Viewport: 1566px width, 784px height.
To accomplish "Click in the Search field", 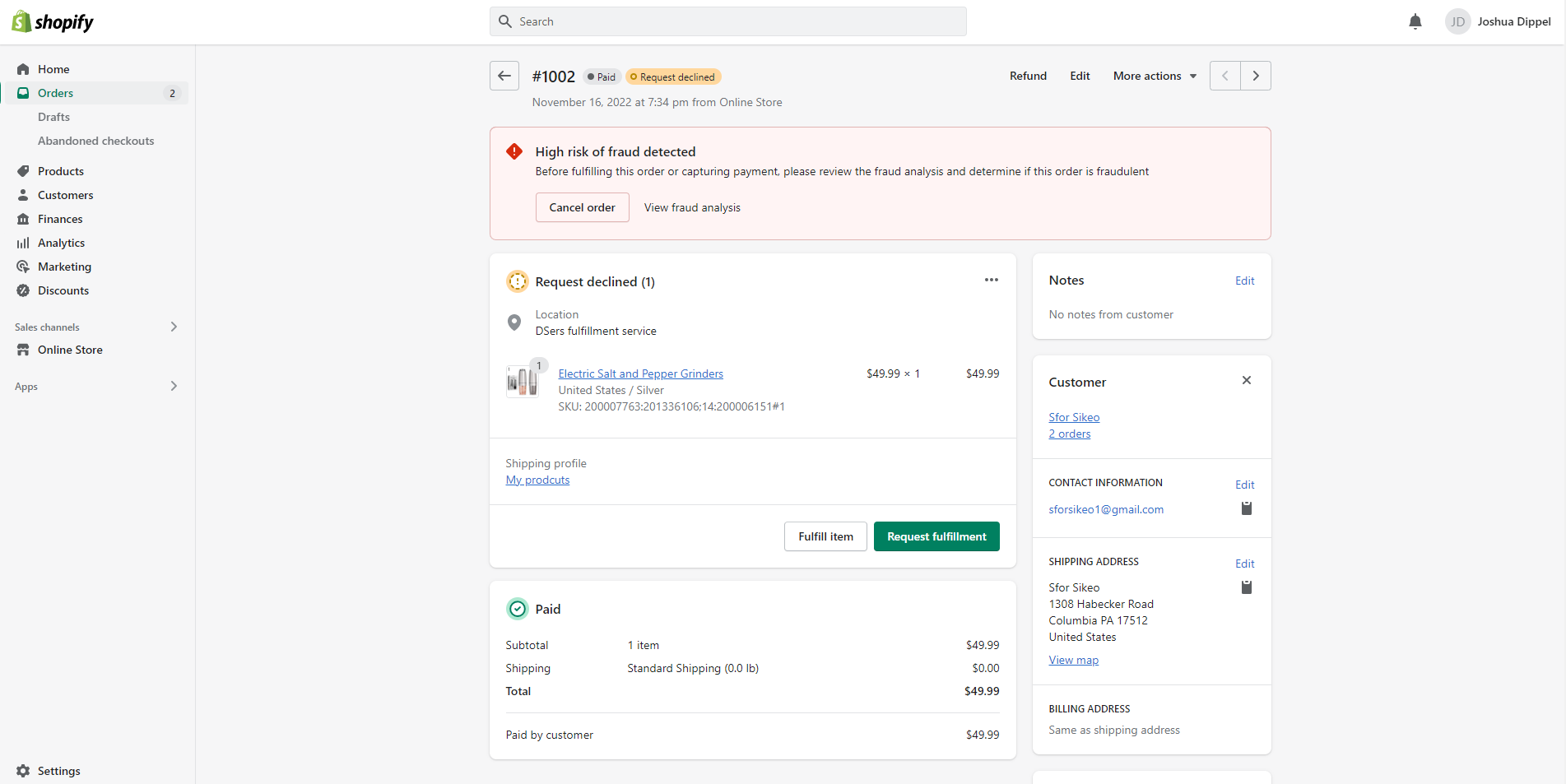I will 728,21.
